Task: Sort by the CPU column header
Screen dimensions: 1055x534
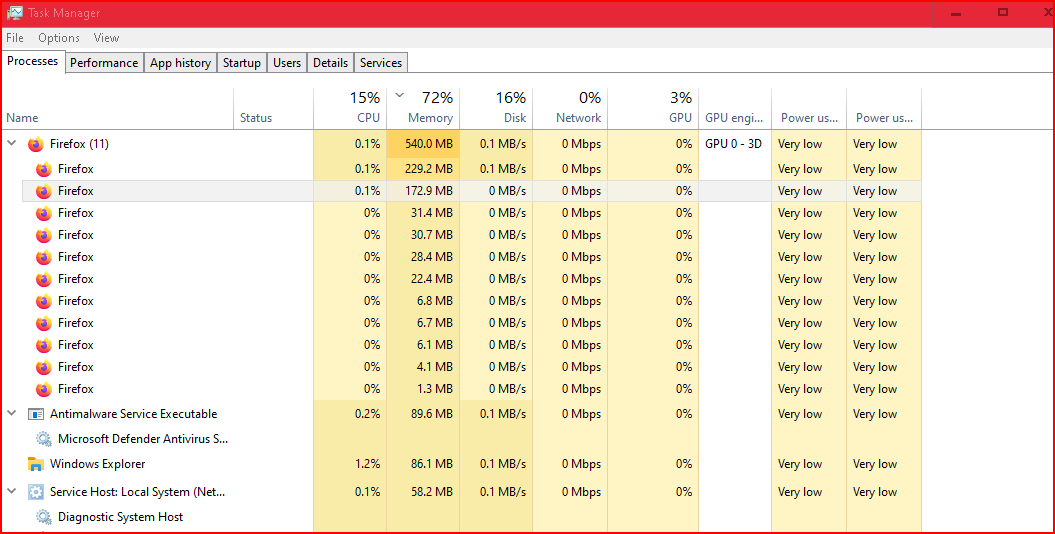Action: 350,108
